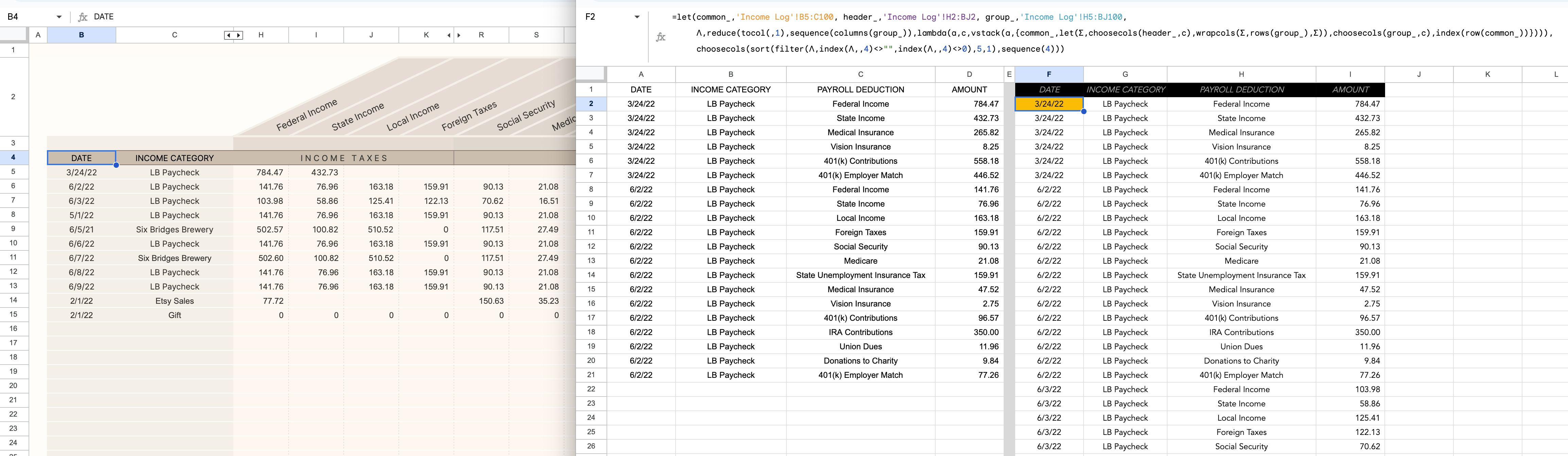Click left arrow next to column K header
This screenshot has height=456, width=1568.
pos(449,35)
